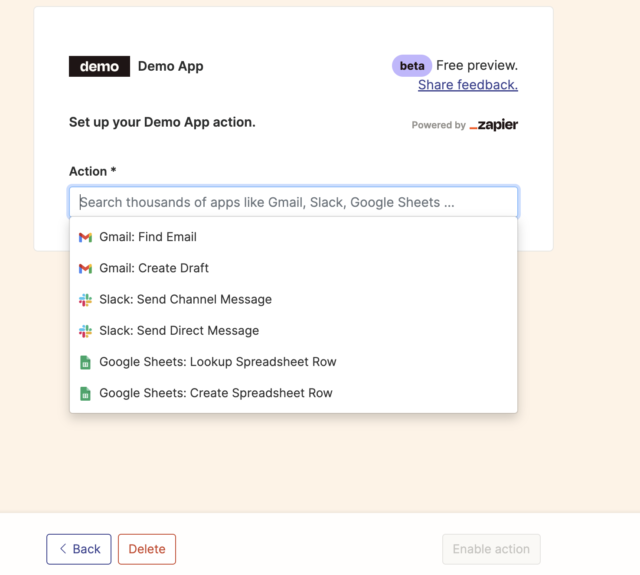Viewport: 640px width, 575px height.
Task: Go Back to the previous step
Action: click(x=79, y=549)
